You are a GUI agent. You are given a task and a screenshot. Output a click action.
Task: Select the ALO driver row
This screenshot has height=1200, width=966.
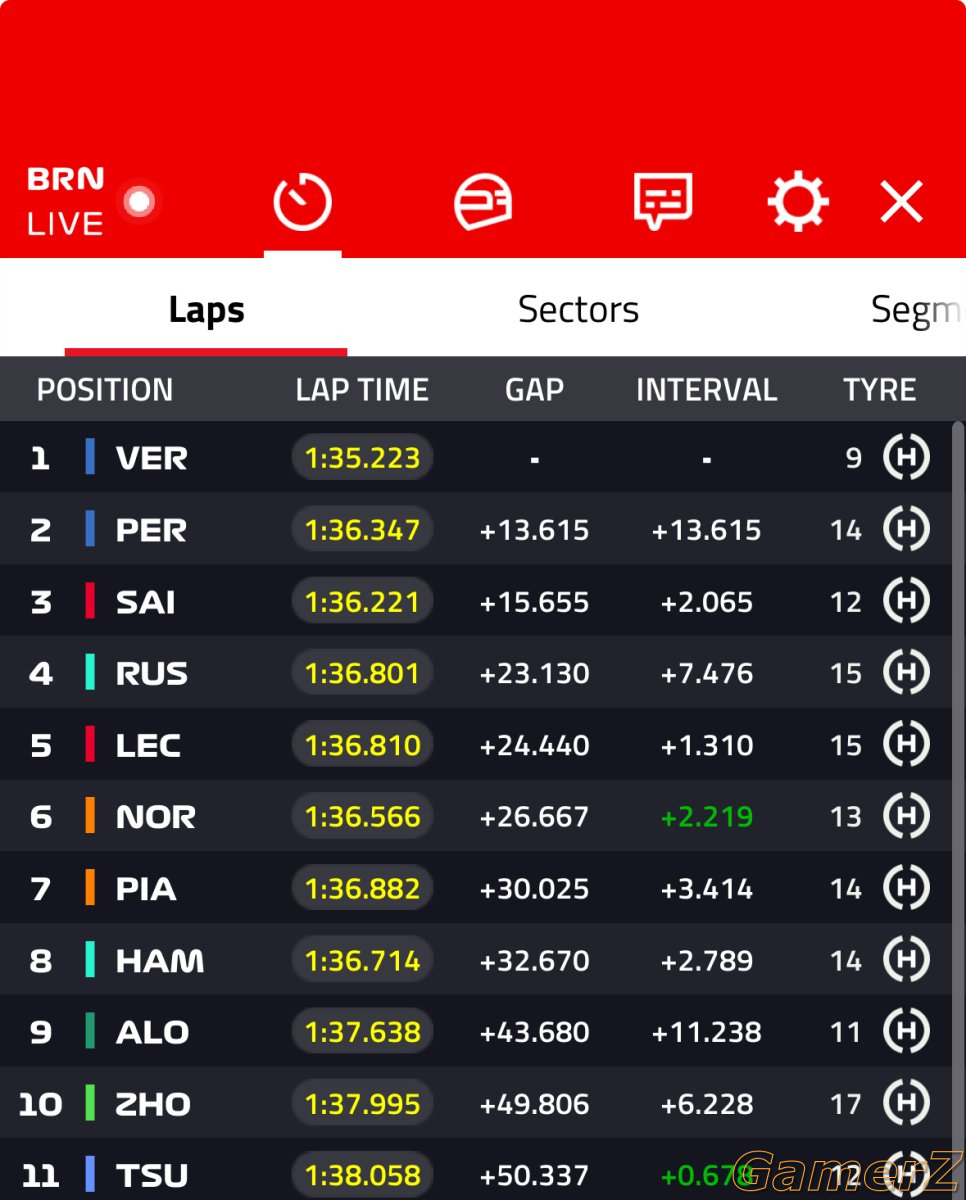[476, 1032]
